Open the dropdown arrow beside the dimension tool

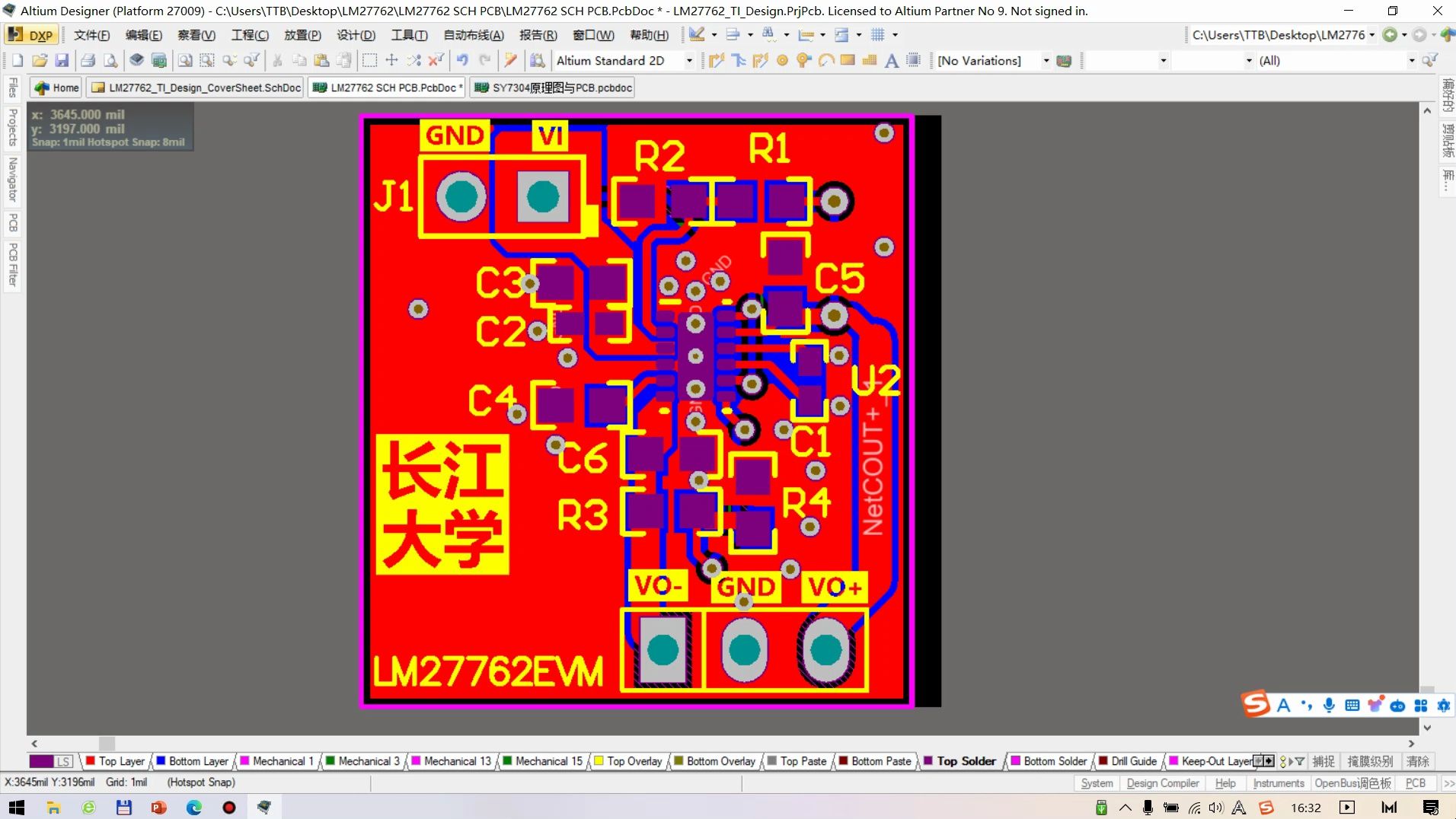(x=822, y=35)
